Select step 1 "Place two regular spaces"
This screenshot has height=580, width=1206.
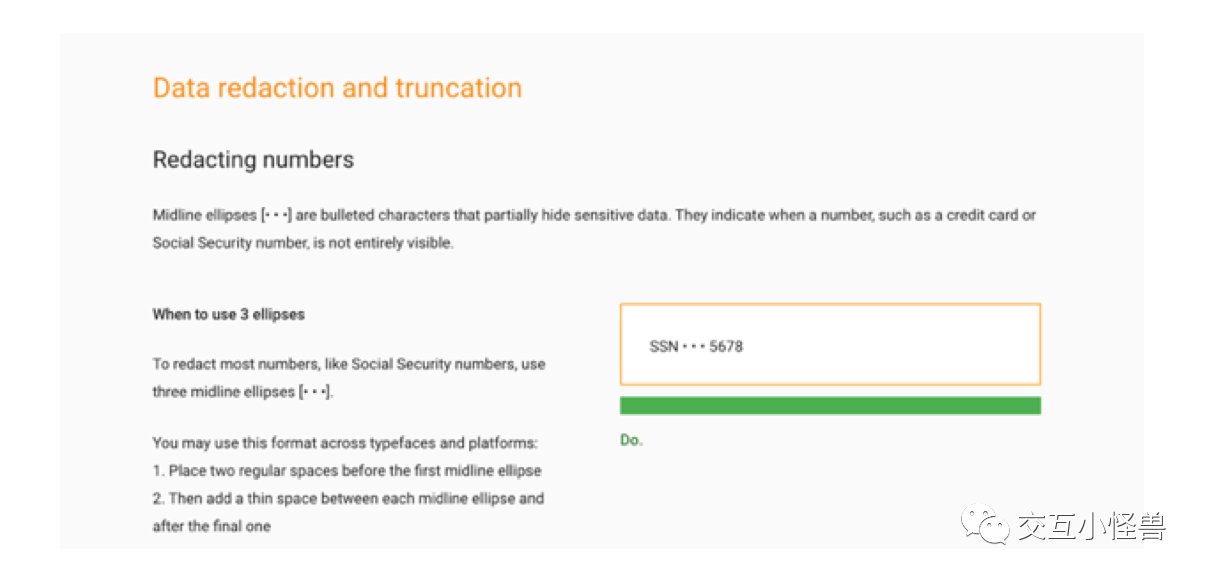pyautogui.click(x=347, y=470)
